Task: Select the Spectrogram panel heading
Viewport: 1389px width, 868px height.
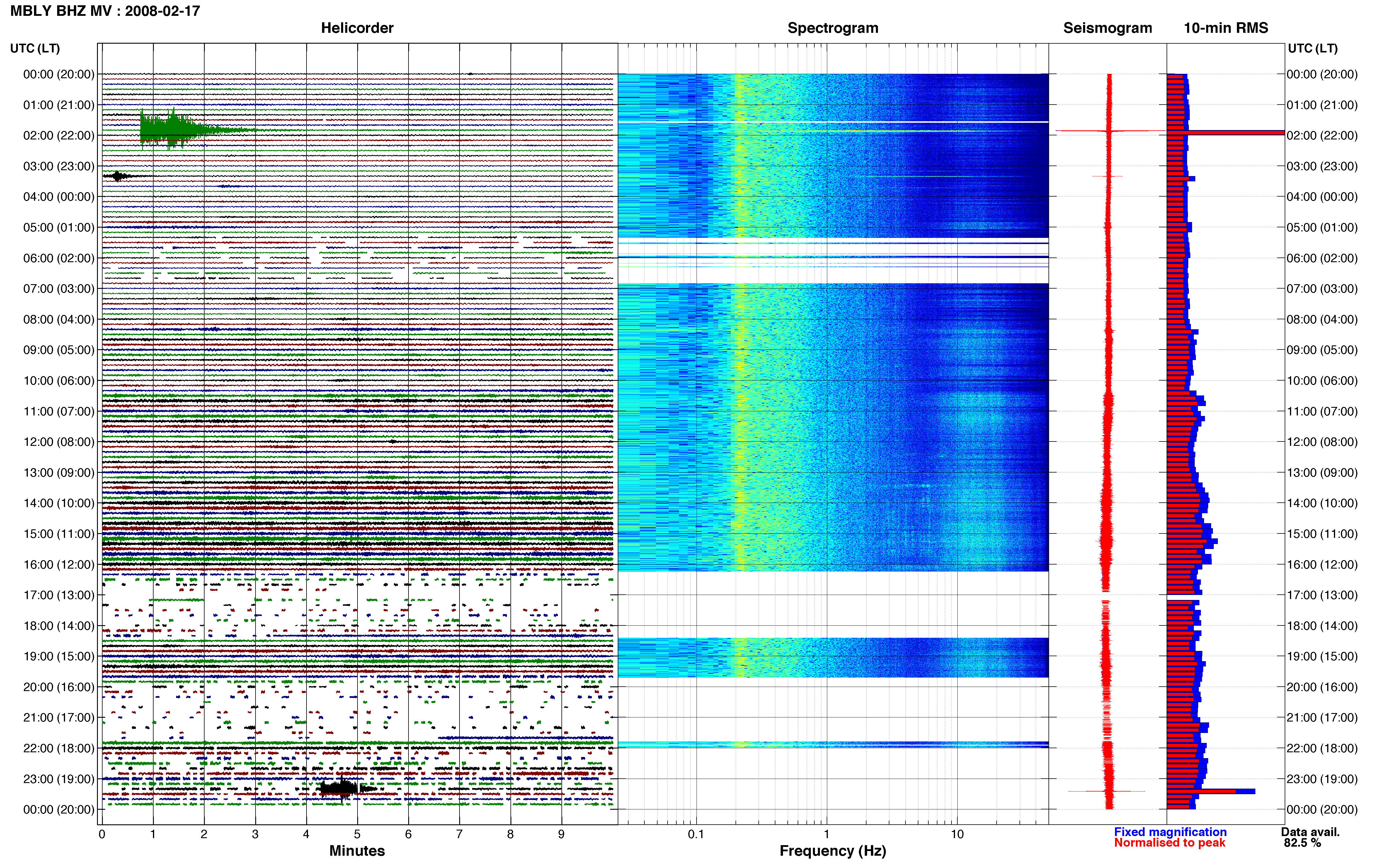Action: 833,28
